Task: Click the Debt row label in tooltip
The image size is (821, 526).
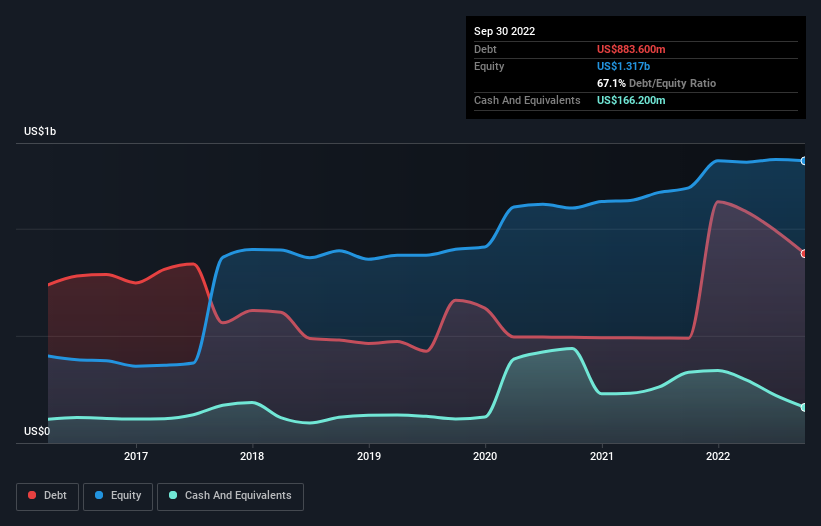Action: pyautogui.click(x=485, y=49)
